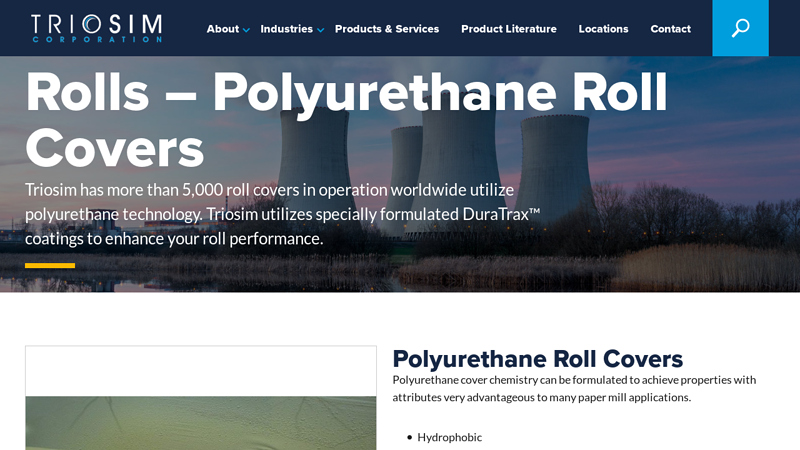This screenshot has width=800, height=450.
Task: Click the hero title 'Rolls – Polyurethane Roll Covers'
Action: [346, 120]
